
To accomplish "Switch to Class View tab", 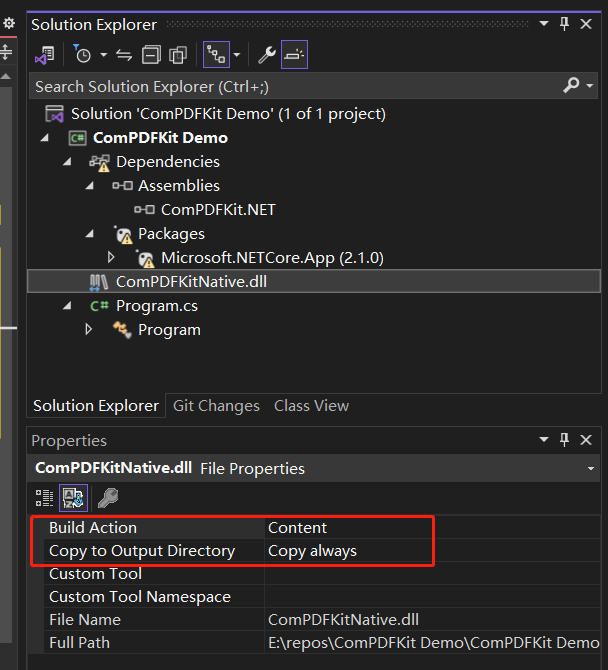I will 311,406.
